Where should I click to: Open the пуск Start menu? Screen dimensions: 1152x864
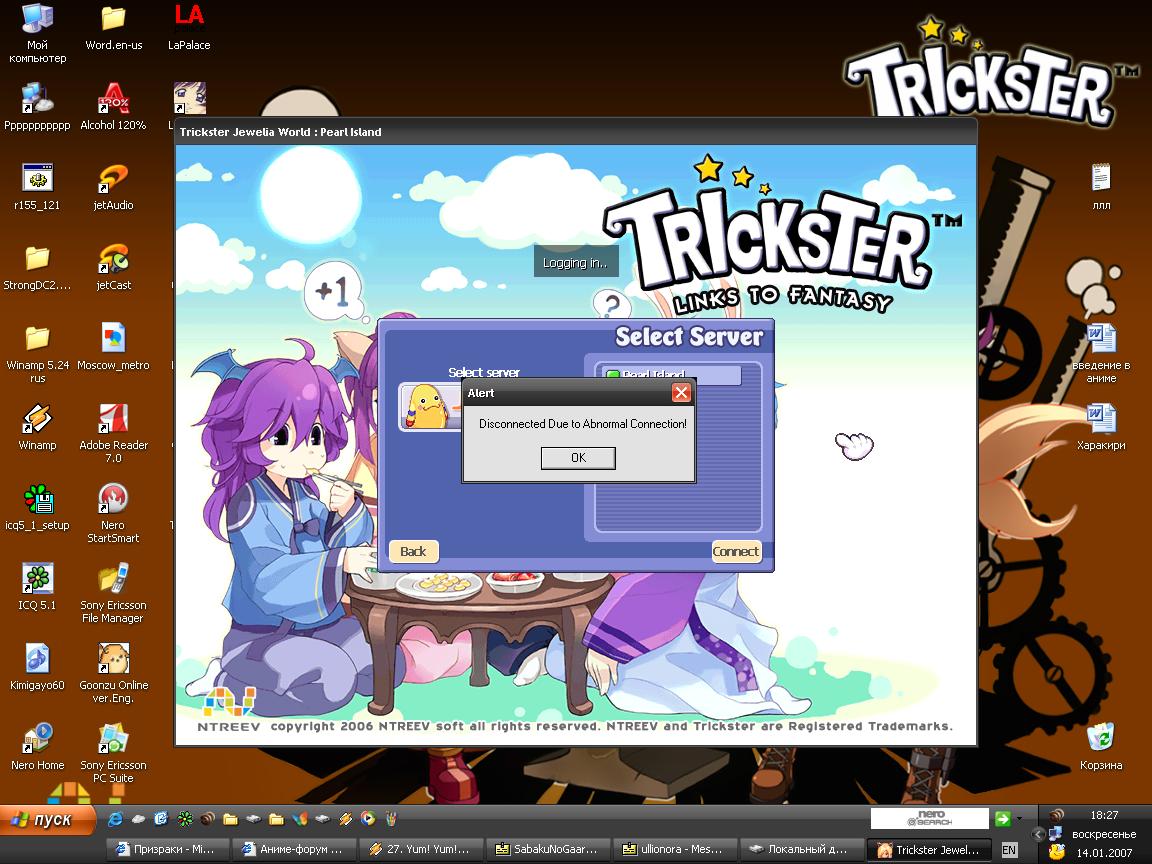tap(48, 820)
